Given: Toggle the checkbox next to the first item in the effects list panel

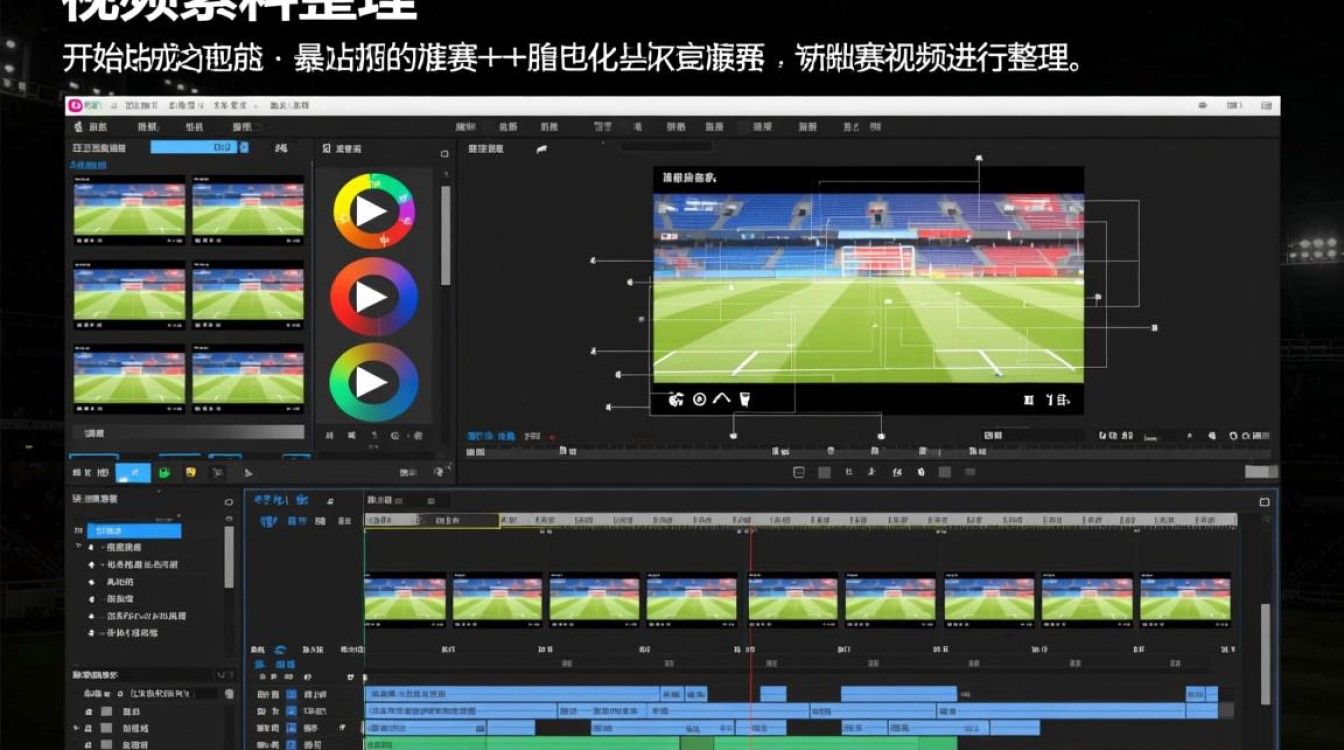Looking at the screenshot, I should coord(107,712).
